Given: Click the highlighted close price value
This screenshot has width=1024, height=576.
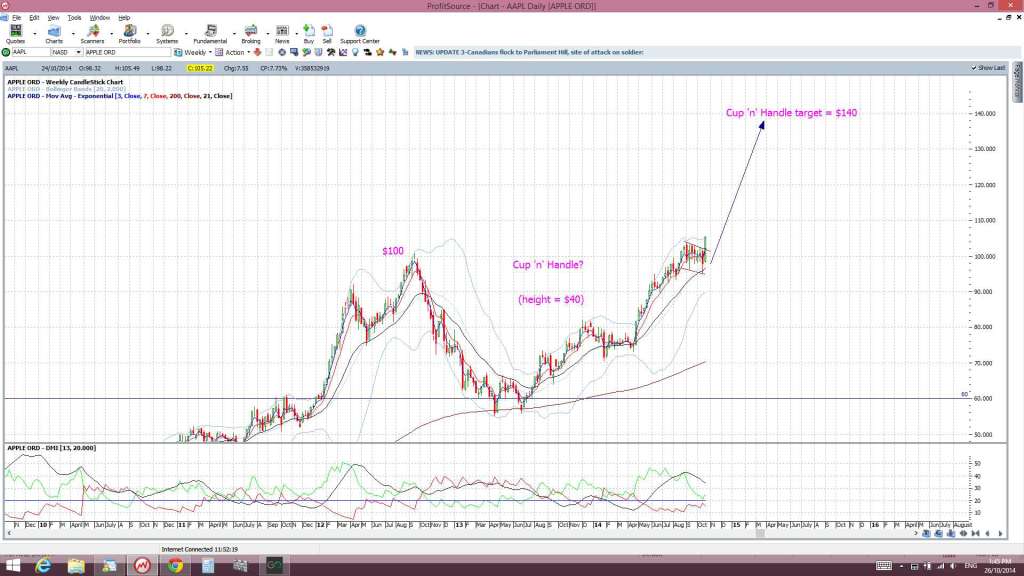Looking at the screenshot, I should click(200, 68).
